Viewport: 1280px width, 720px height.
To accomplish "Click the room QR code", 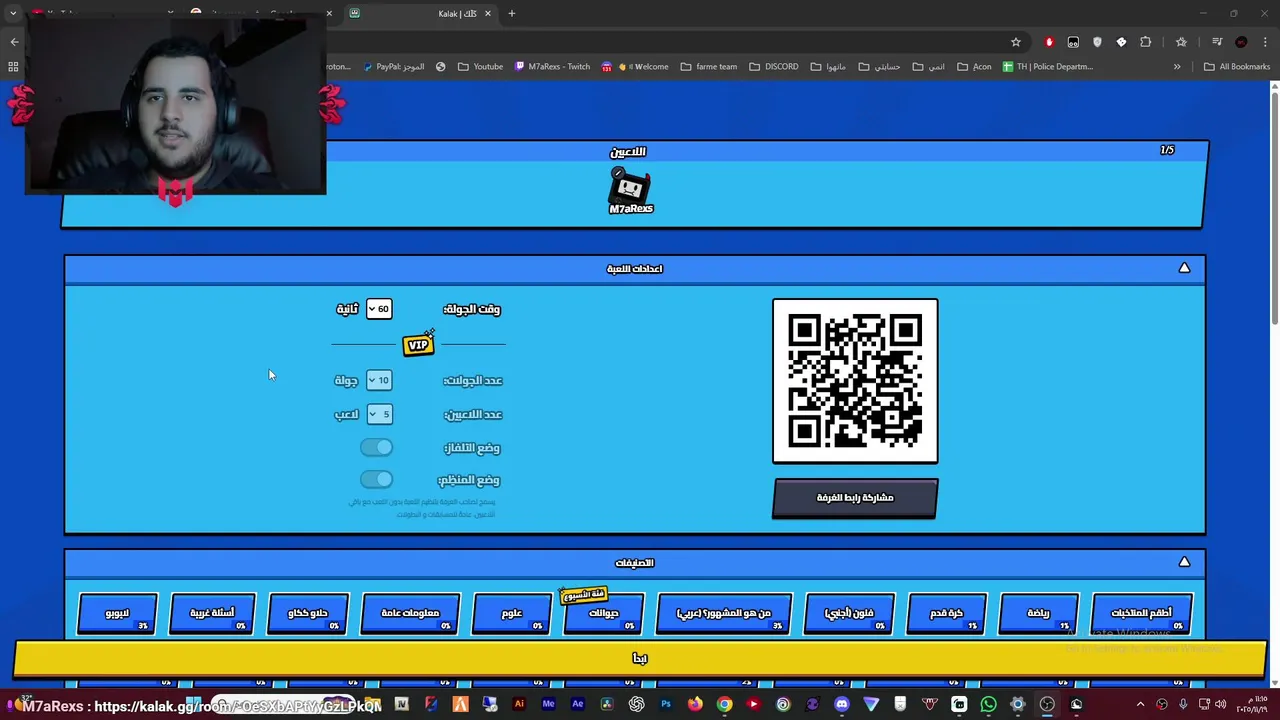I will coord(855,381).
